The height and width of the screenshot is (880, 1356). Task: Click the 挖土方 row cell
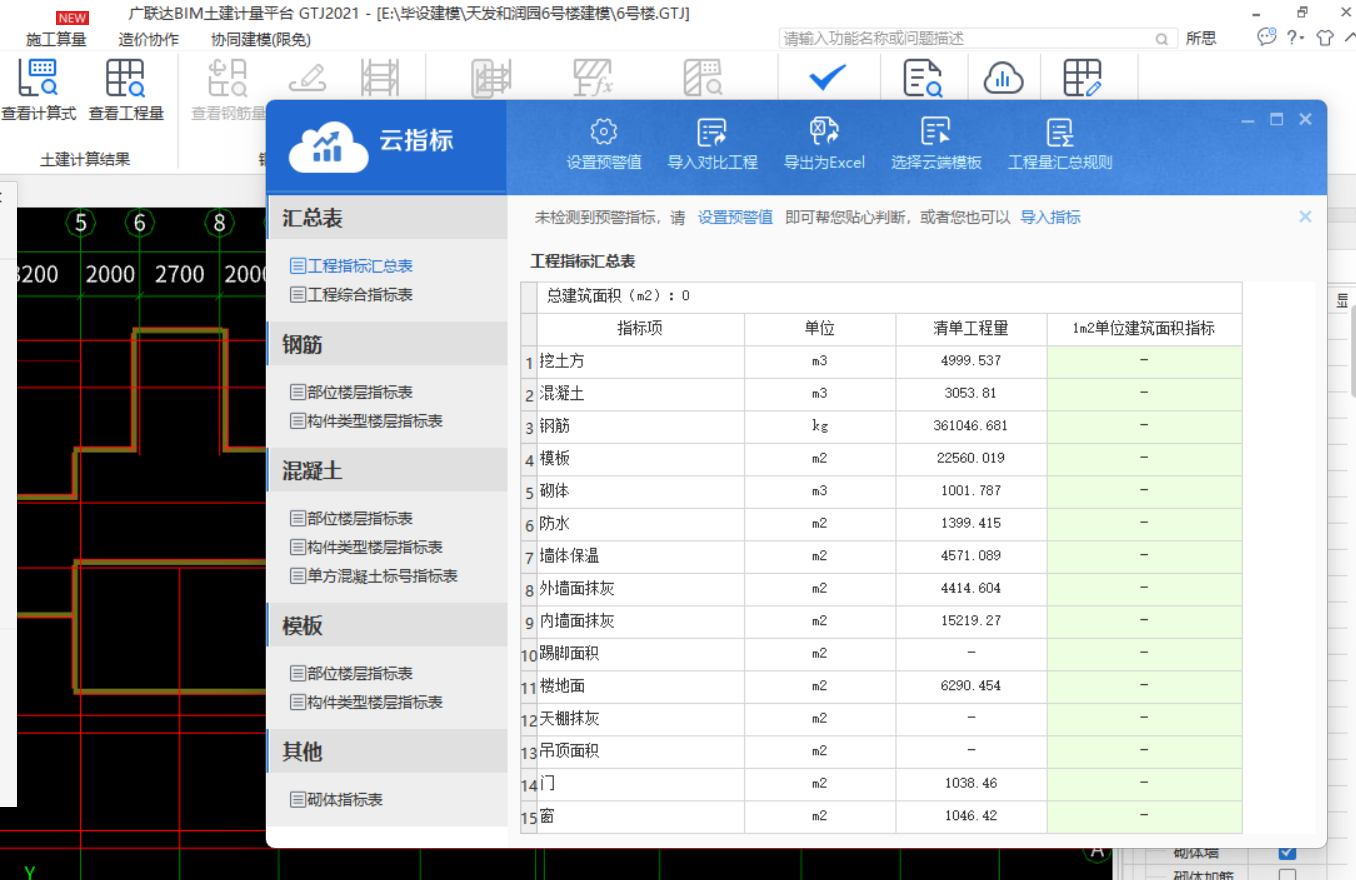point(640,361)
